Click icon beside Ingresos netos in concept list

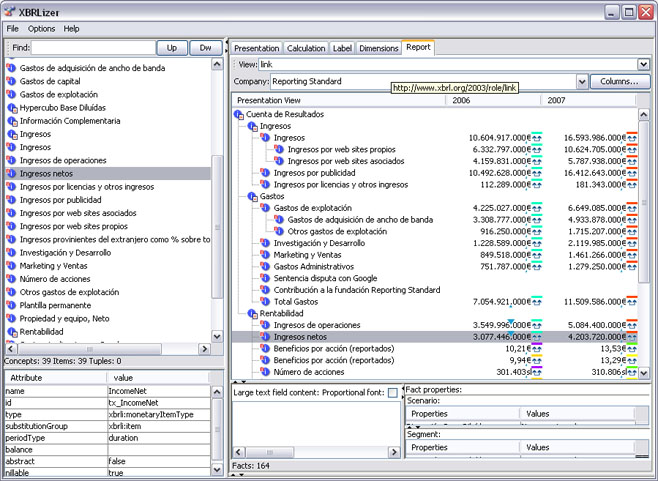coord(11,173)
